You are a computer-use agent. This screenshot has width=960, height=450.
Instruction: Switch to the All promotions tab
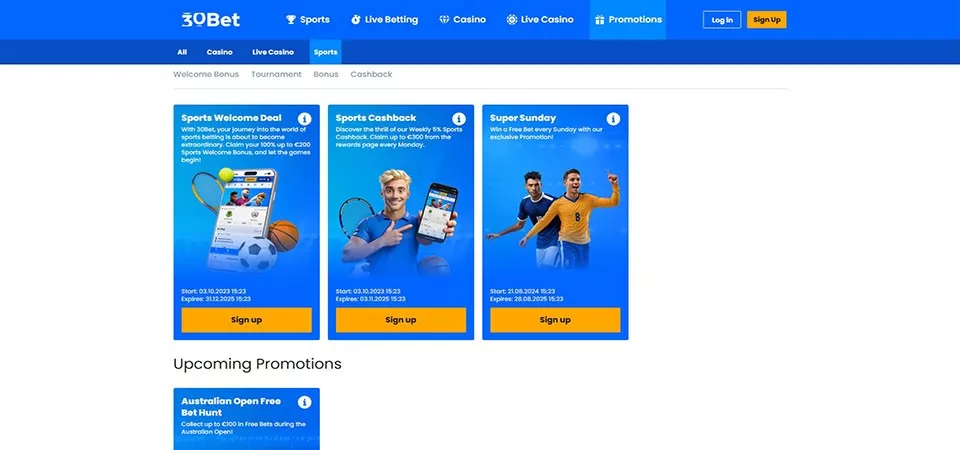coord(182,52)
